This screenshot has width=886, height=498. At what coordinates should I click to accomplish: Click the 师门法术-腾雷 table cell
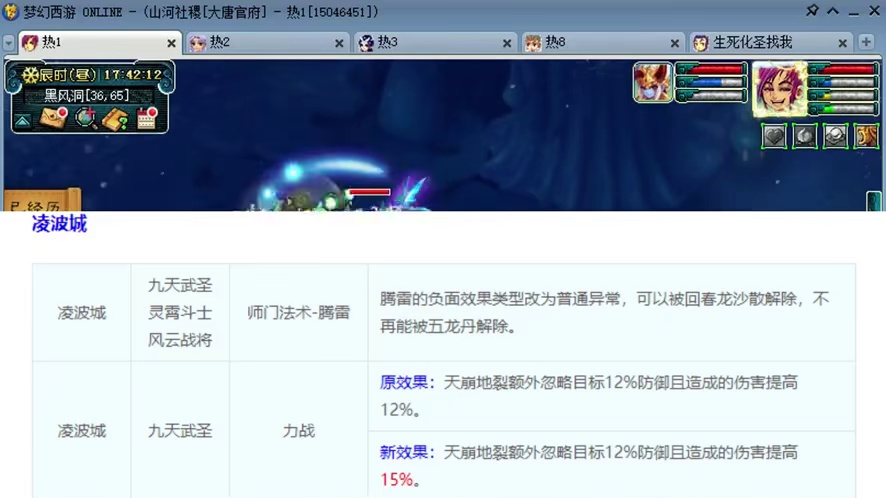pos(298,313)
